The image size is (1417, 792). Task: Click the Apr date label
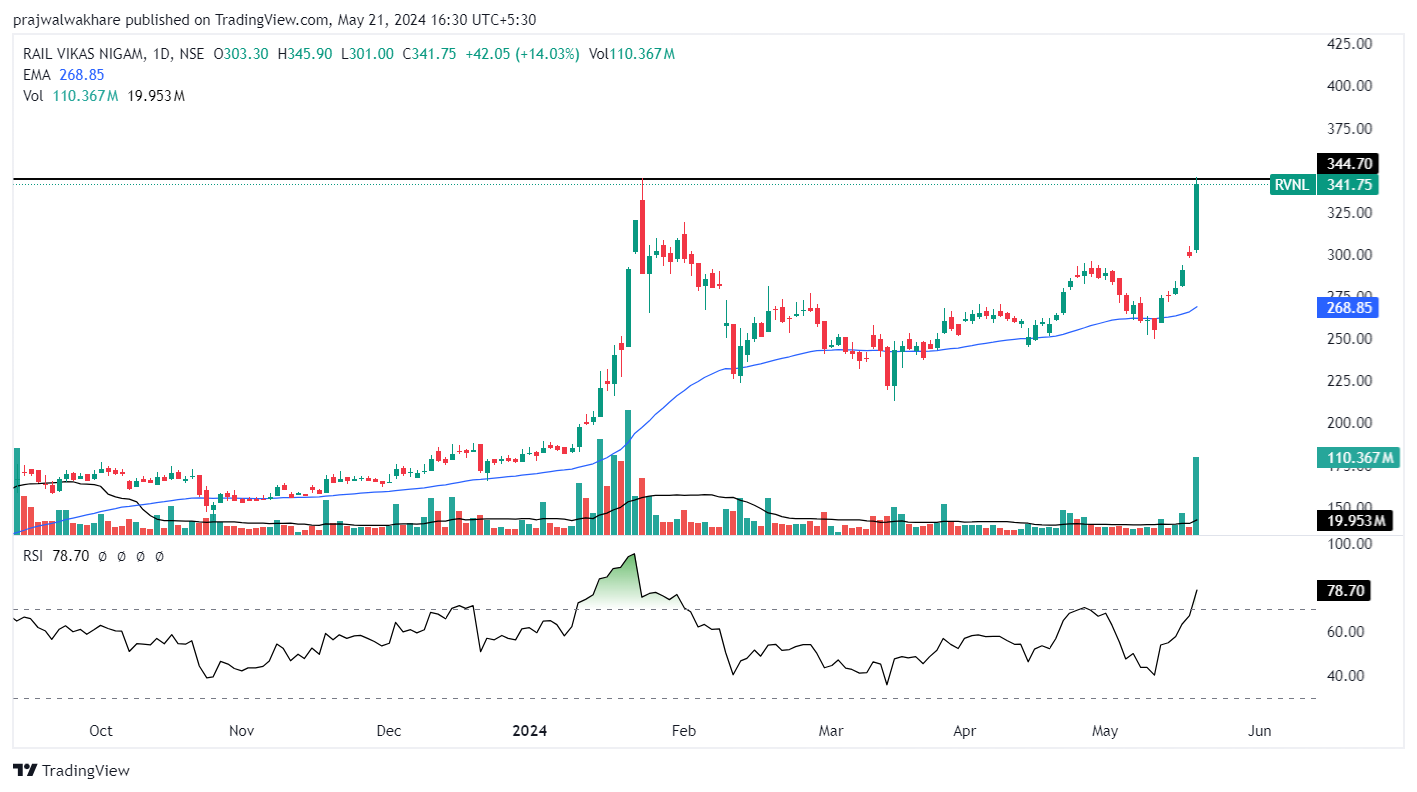(964, 731)
